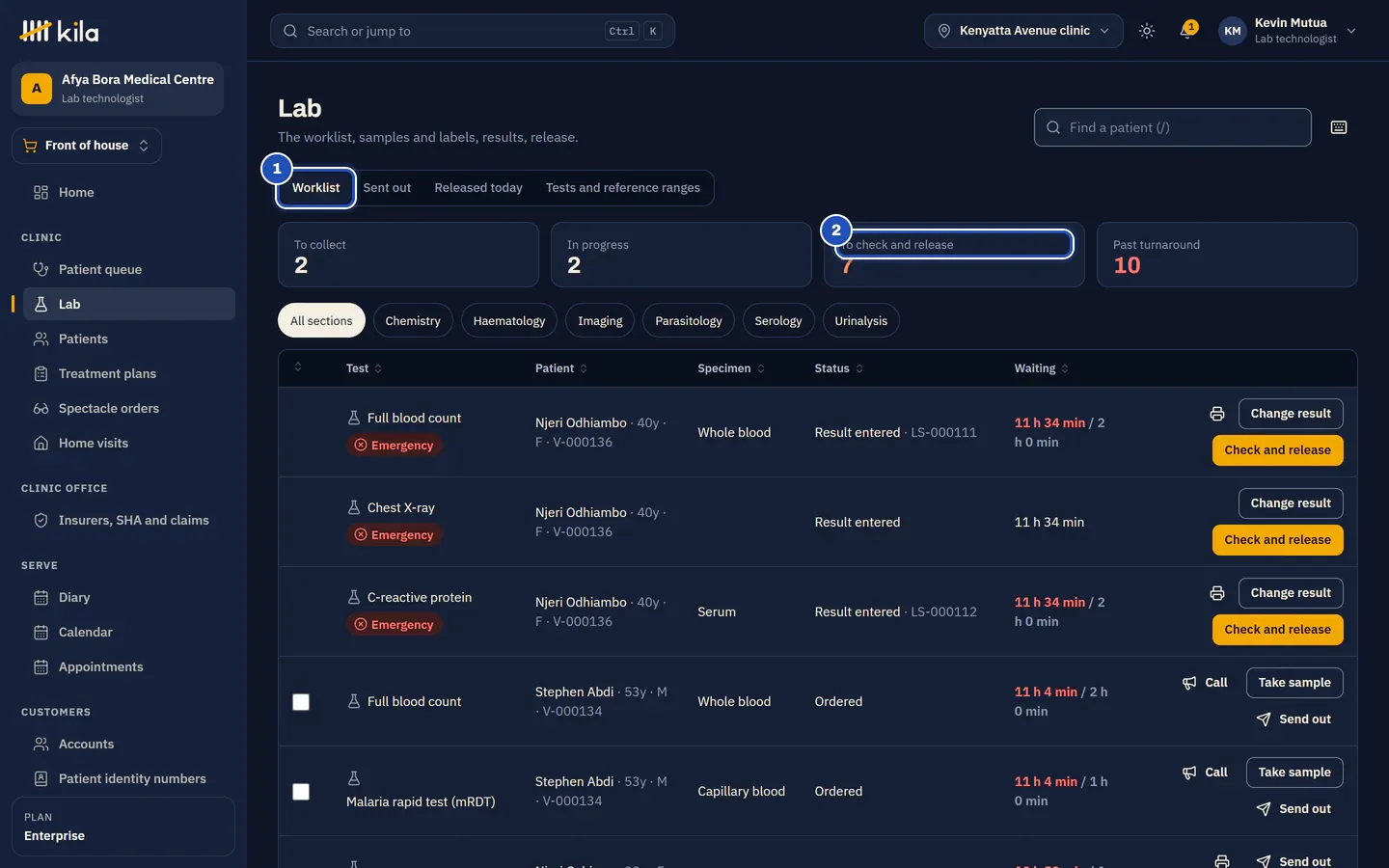Open Insurers, SHA and claims
This screenshot has height=868, width=1389.
tap(129, 520)
